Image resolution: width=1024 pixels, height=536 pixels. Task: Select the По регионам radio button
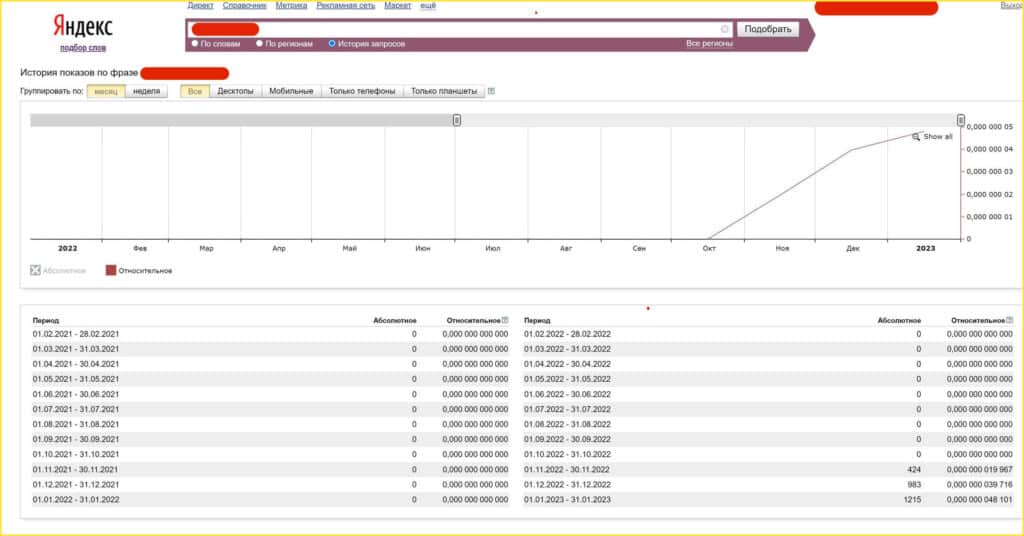click(260, 44)
